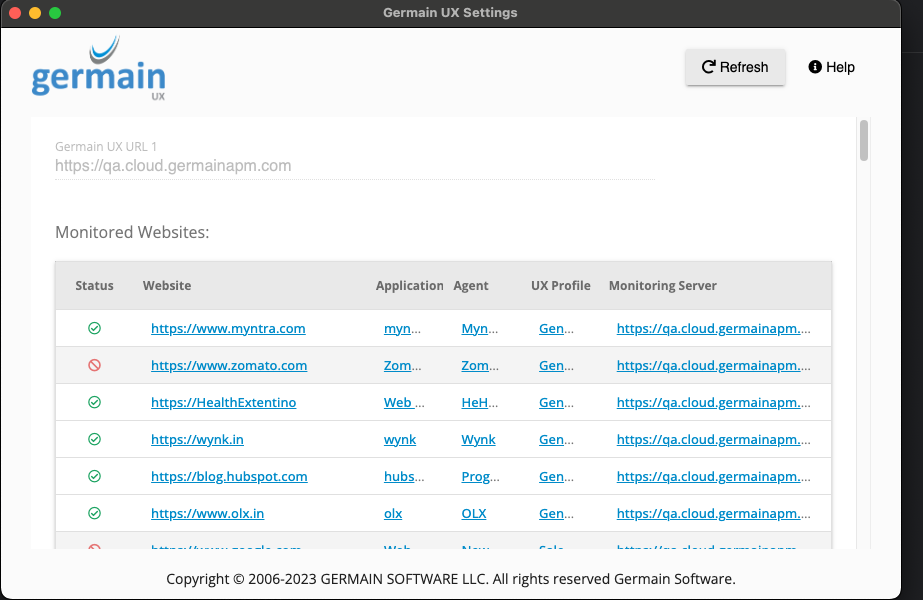Click the vertical scrollbar thumb
The image size is (923, 600).
click(x=863, y=140)
